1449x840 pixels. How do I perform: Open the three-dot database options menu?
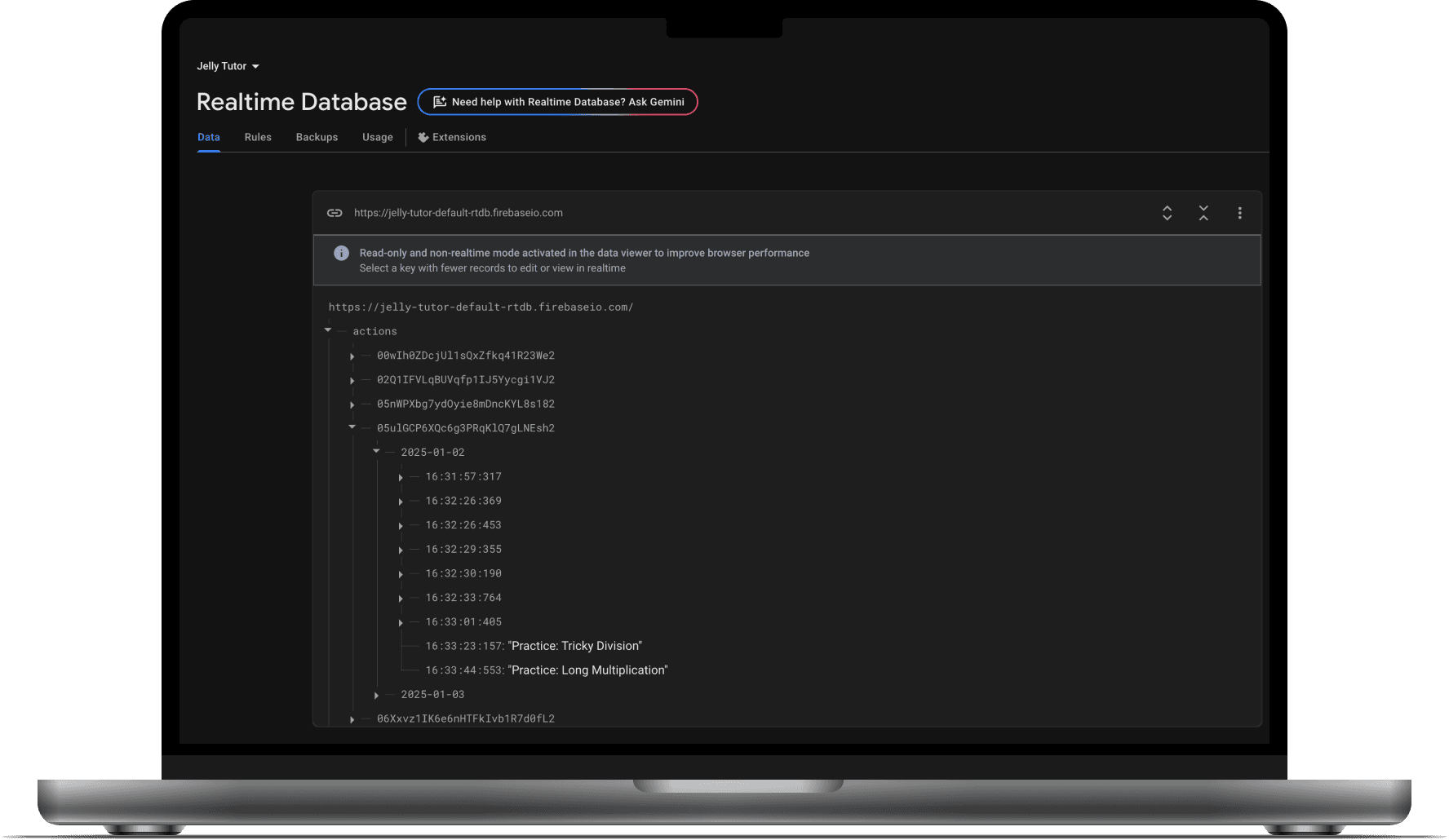coord(1240,213)
